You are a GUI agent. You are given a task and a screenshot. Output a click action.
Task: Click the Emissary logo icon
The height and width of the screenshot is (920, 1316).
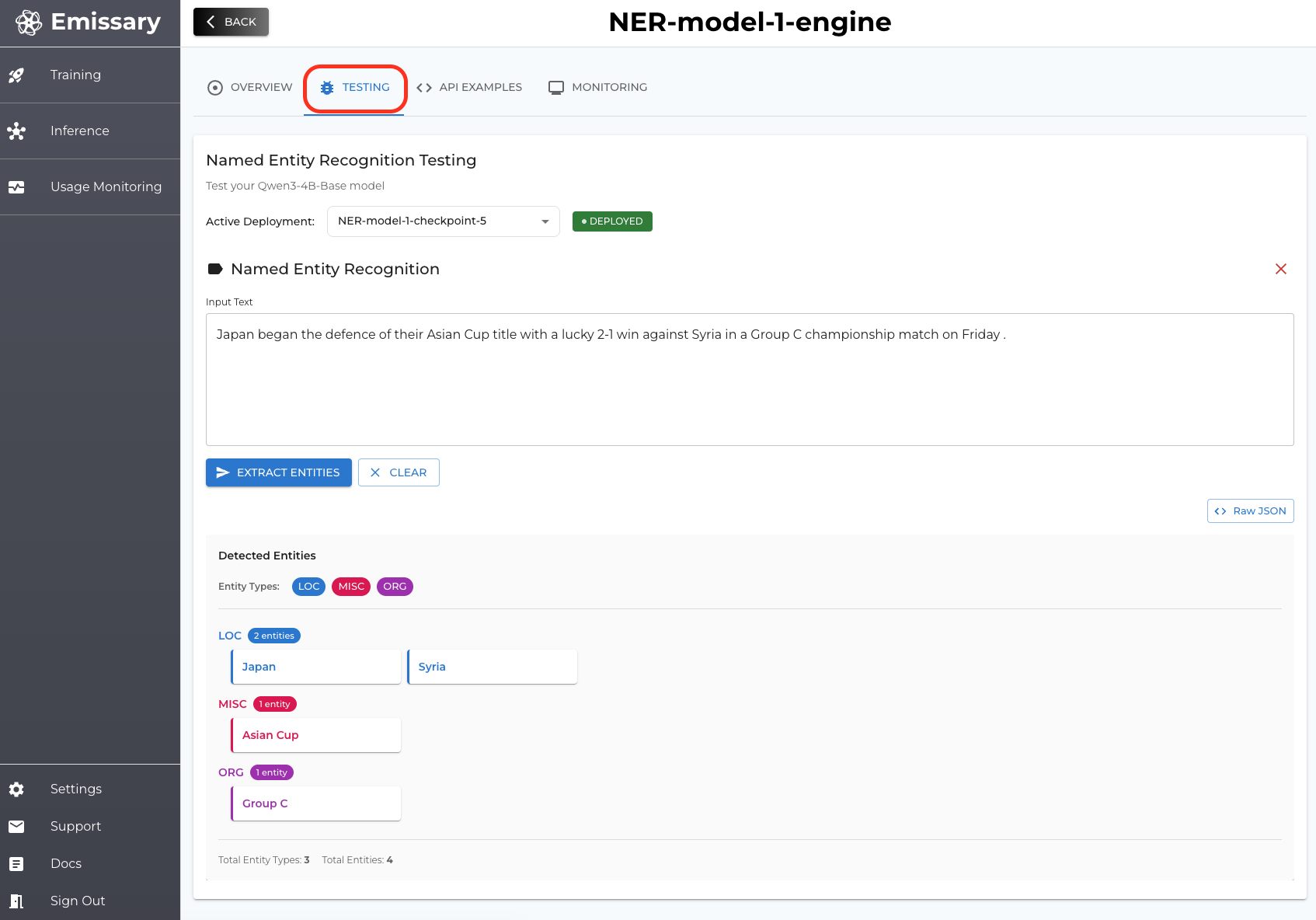click(29, 23)
